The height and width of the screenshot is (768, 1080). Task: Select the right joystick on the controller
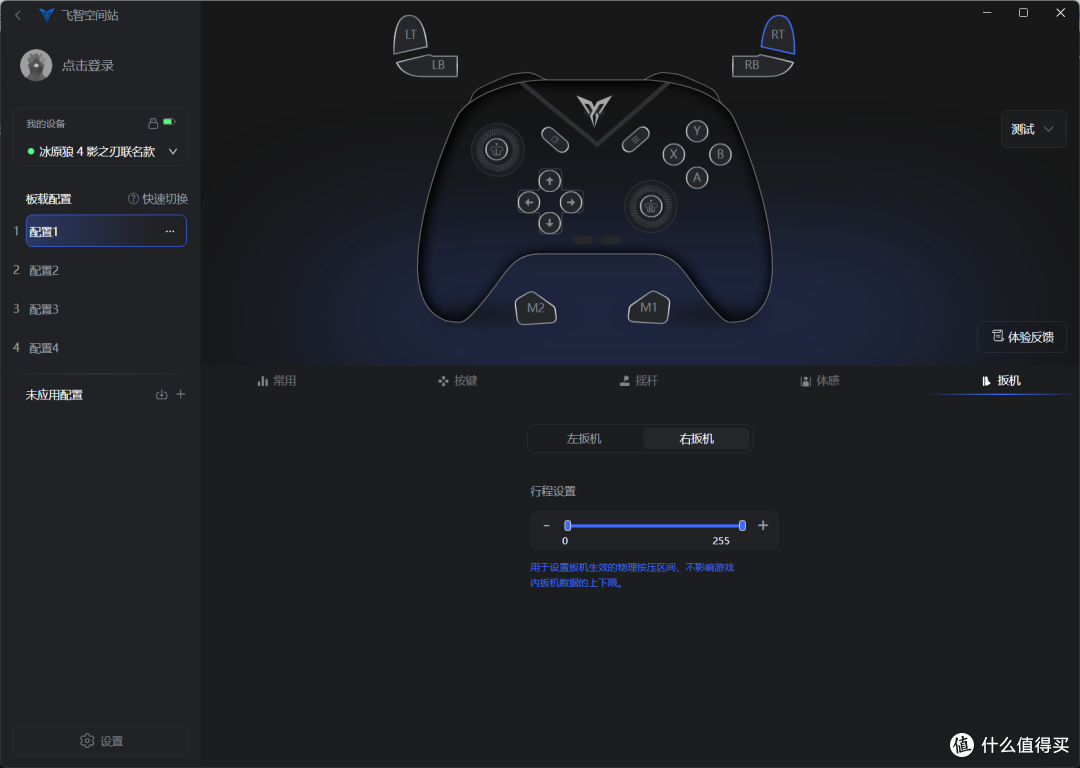(x=651, y=206)
